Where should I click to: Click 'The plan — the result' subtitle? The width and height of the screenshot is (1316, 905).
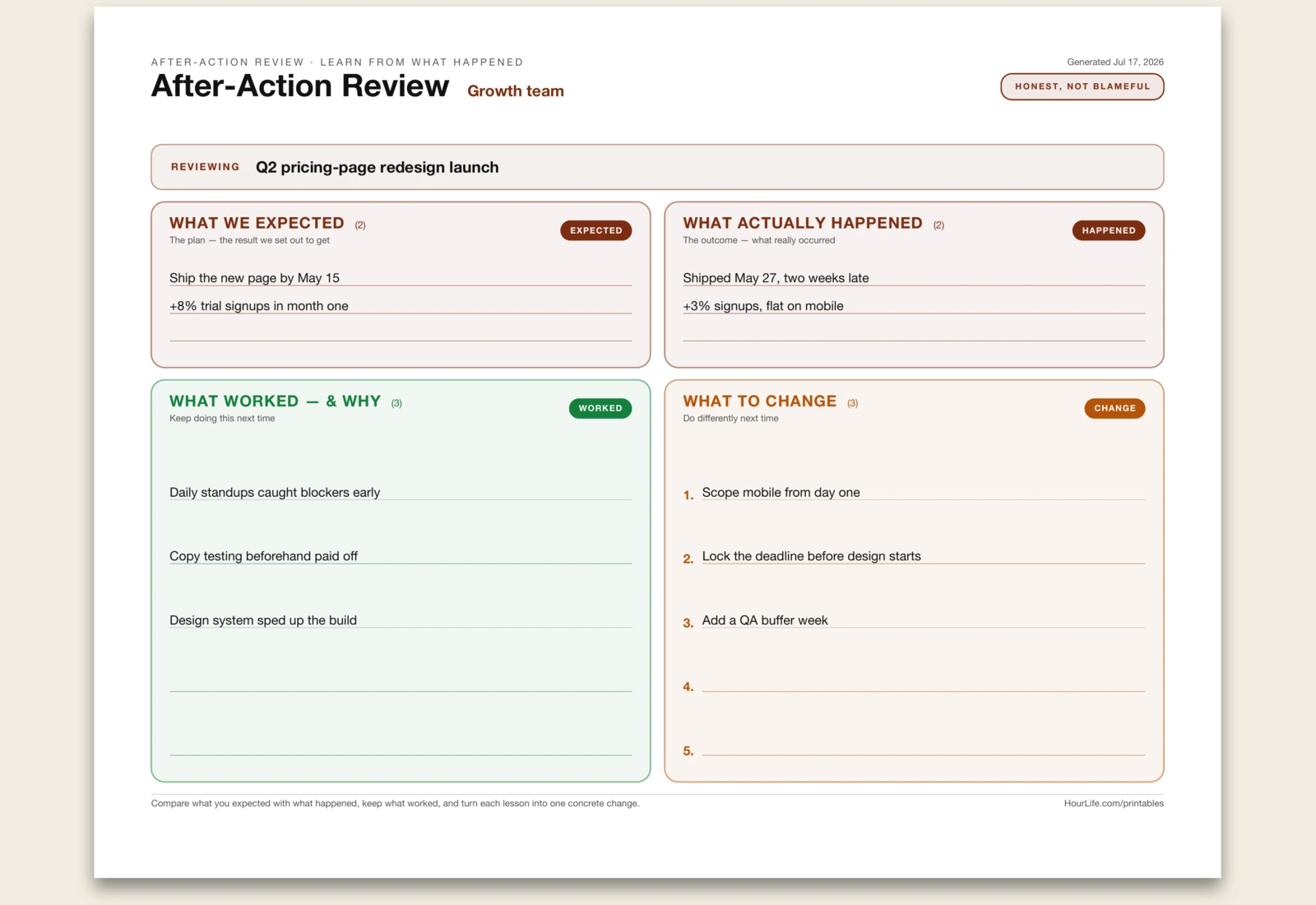(x=249, y=240)
